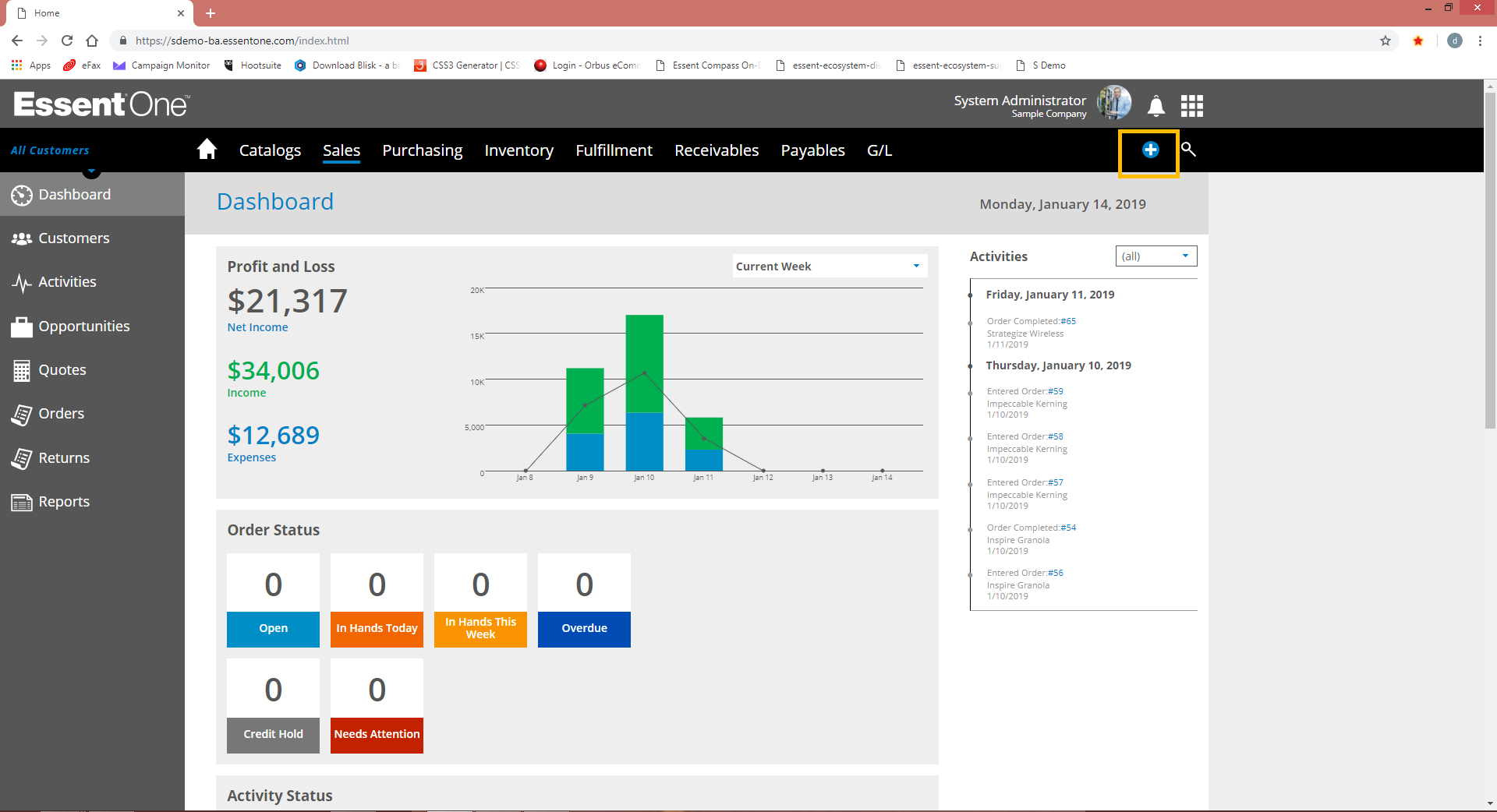Image resolution: width=1497 pixels, height=812 pixels.
Task: Click the blue plus add icon
Action: click(1150, 150)
